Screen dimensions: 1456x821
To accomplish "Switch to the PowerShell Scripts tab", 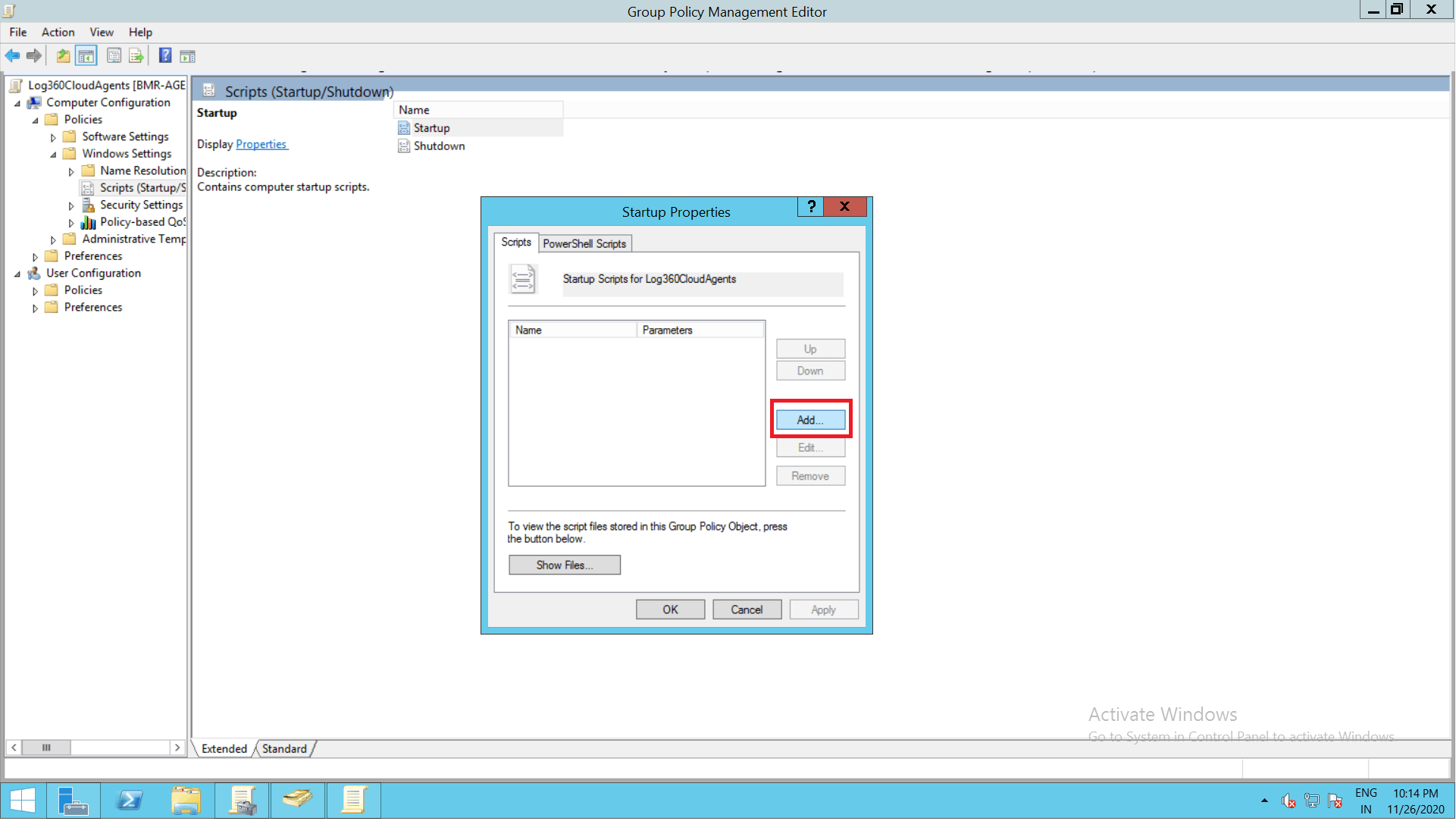I will click(584, 244).
